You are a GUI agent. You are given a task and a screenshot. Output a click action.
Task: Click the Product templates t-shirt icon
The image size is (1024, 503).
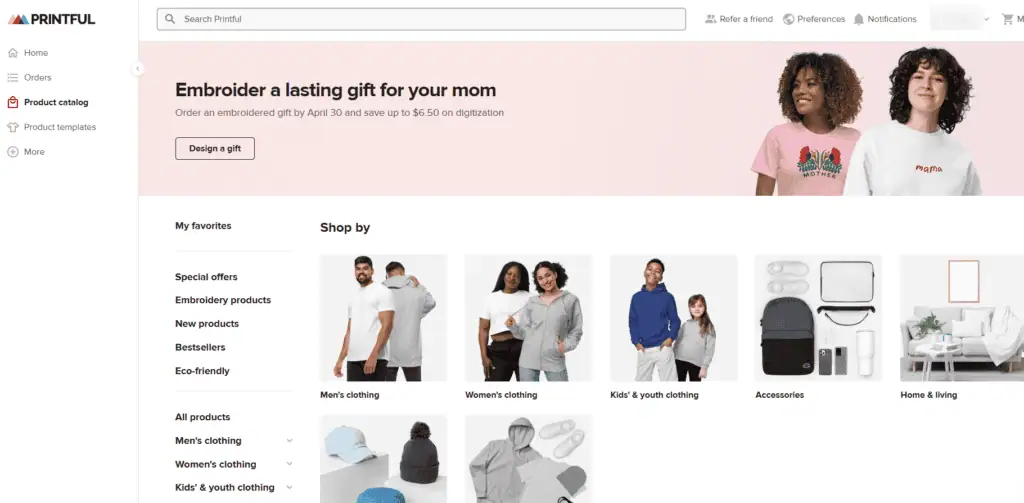[x=13, y=127]
